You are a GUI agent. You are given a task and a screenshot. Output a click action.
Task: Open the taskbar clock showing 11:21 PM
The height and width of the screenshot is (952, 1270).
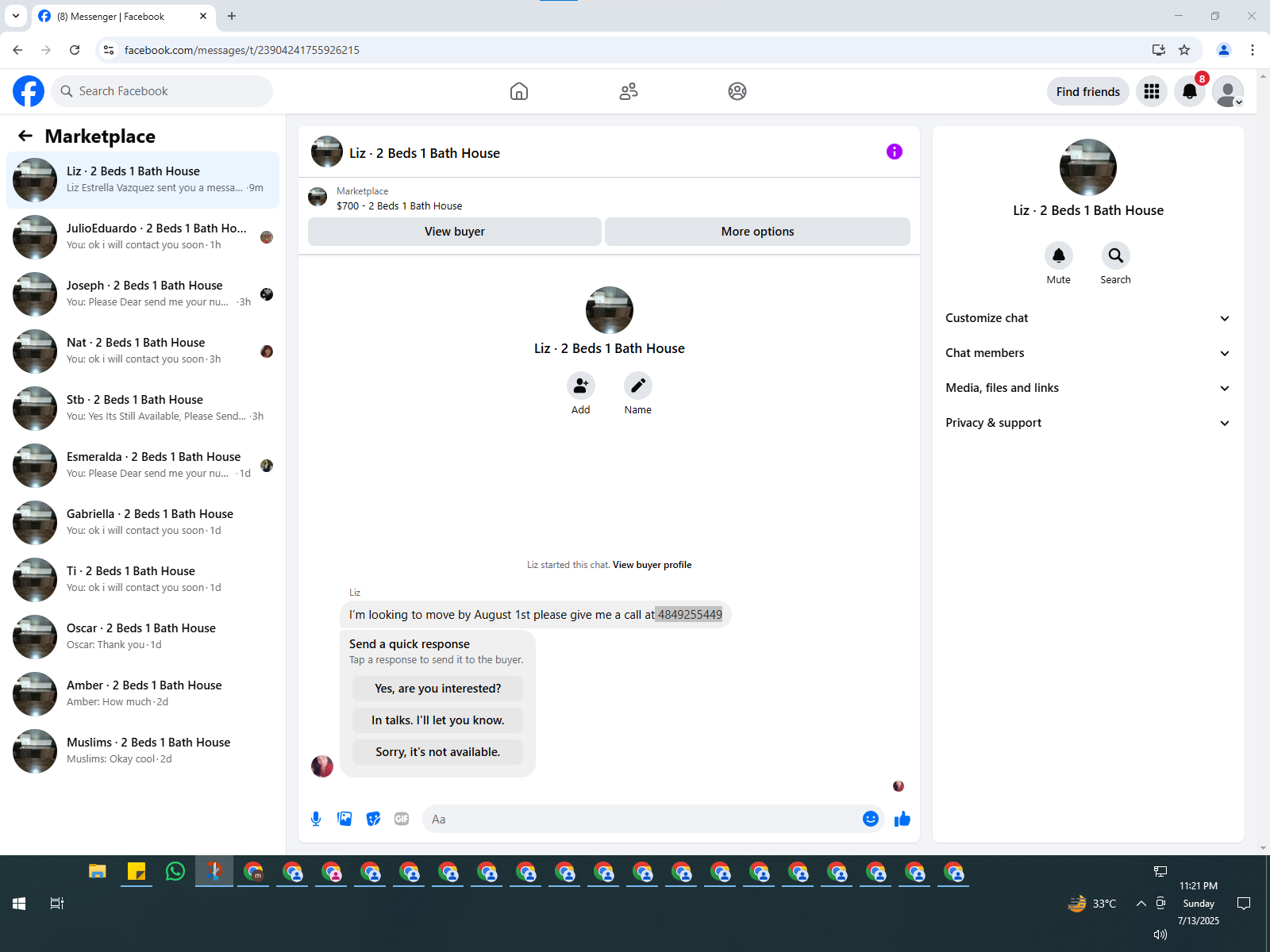pos(1199,904)
